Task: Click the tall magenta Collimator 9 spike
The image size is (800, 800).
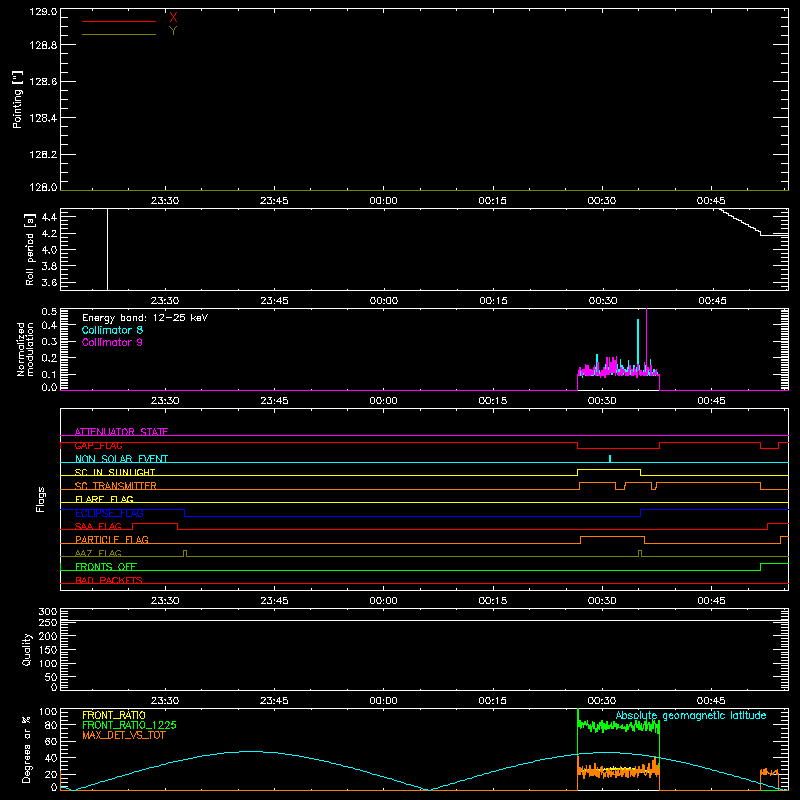Action: coord(647,339)
